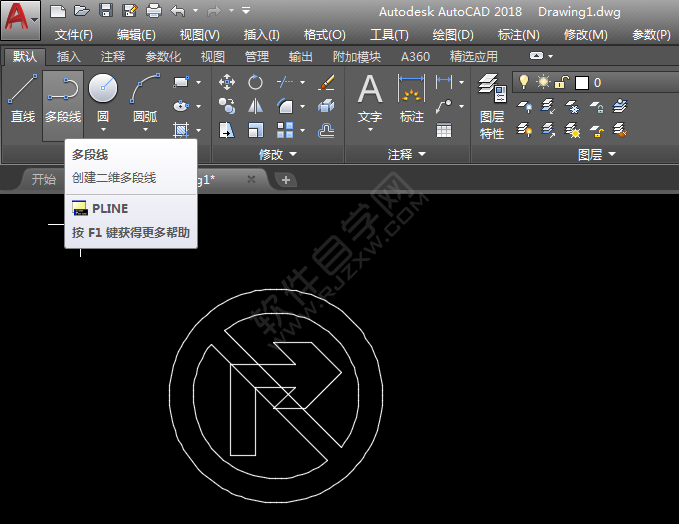Viewport: 679px width, 524px height.
Task: Select the 直线 (Line) tool
Action: point(22,98)
